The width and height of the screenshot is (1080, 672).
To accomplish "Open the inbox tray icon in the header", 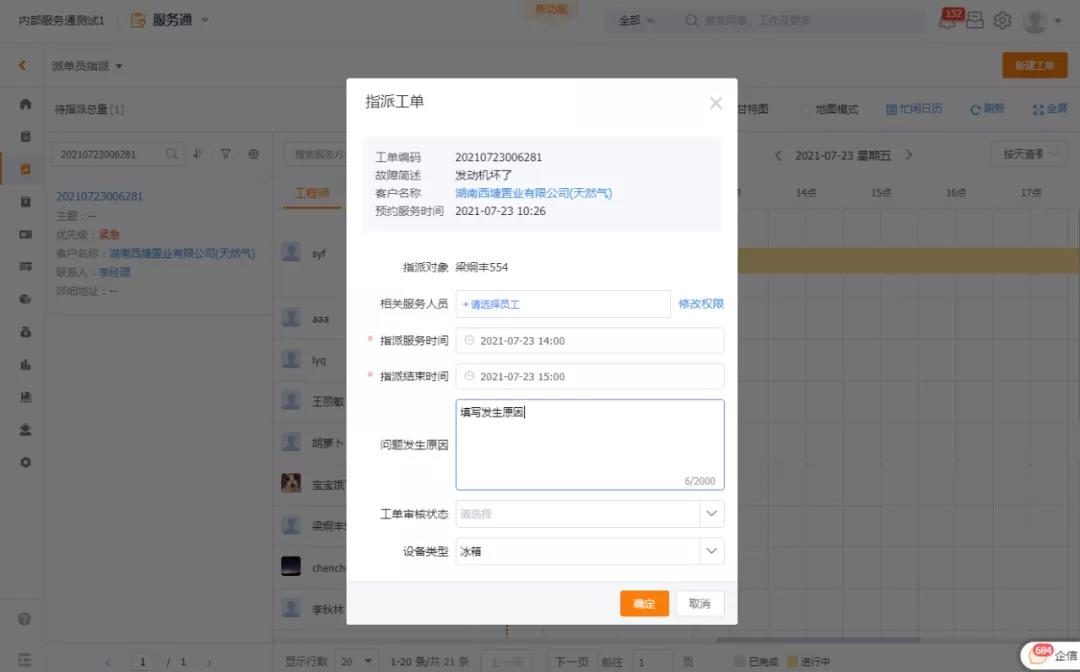I will tap(975, 20).
